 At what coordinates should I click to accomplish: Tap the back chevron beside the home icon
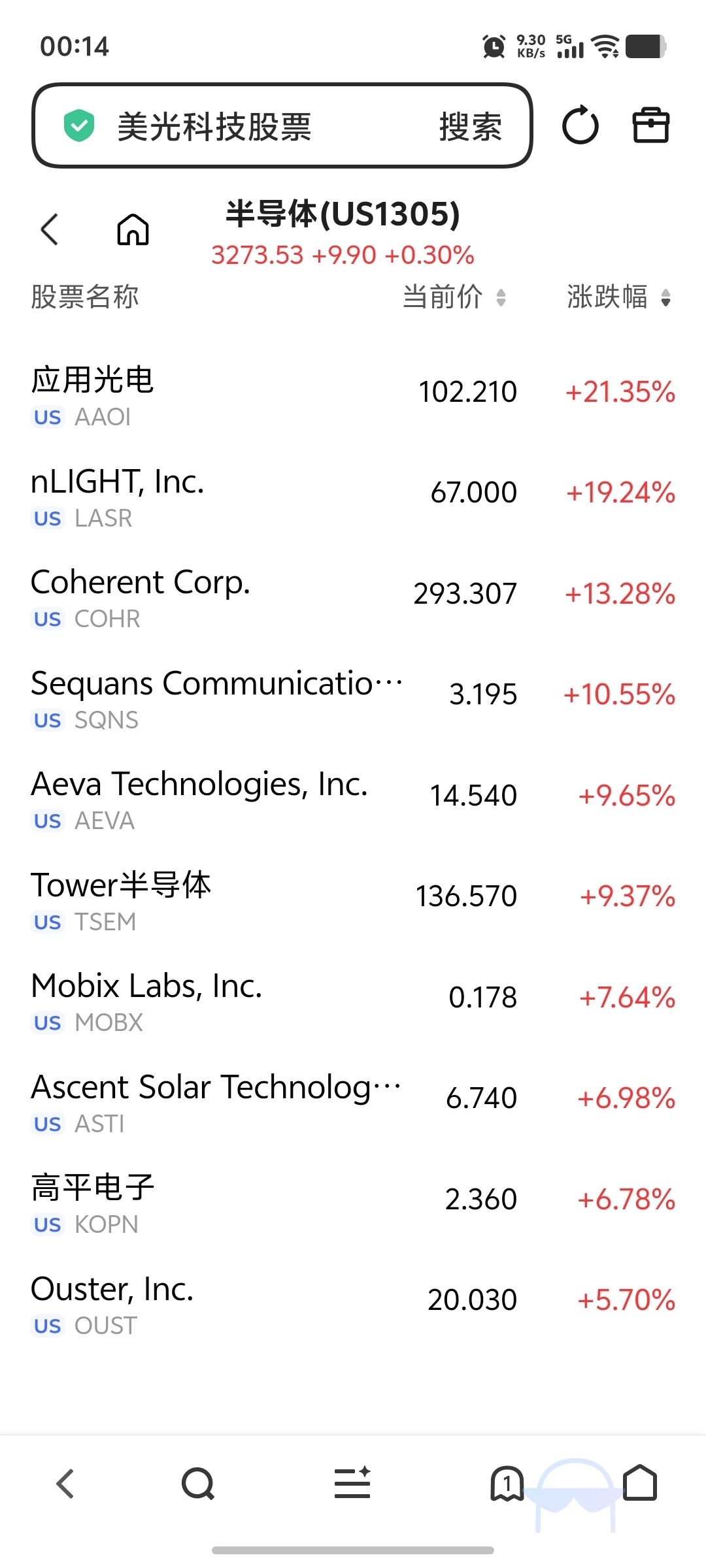pos(50,229)
